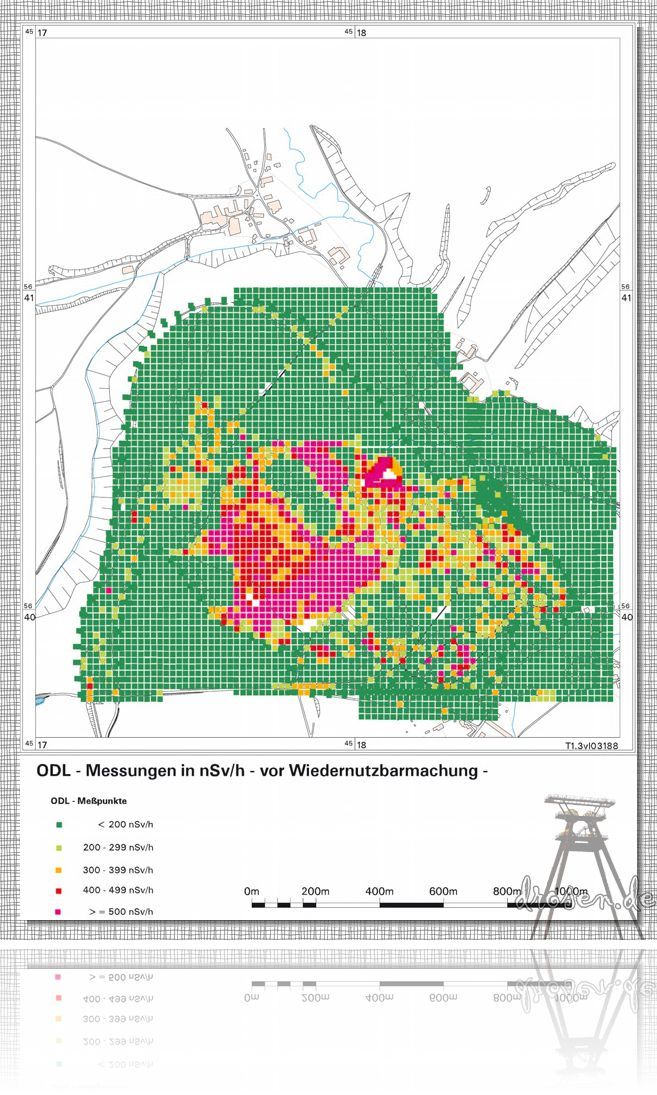Image resolution: width=657 pixels, height=1095 pixels.
Task: Click the 'ODL - Meßpunkte' legend heading
Action: click(x=88, y=801)
